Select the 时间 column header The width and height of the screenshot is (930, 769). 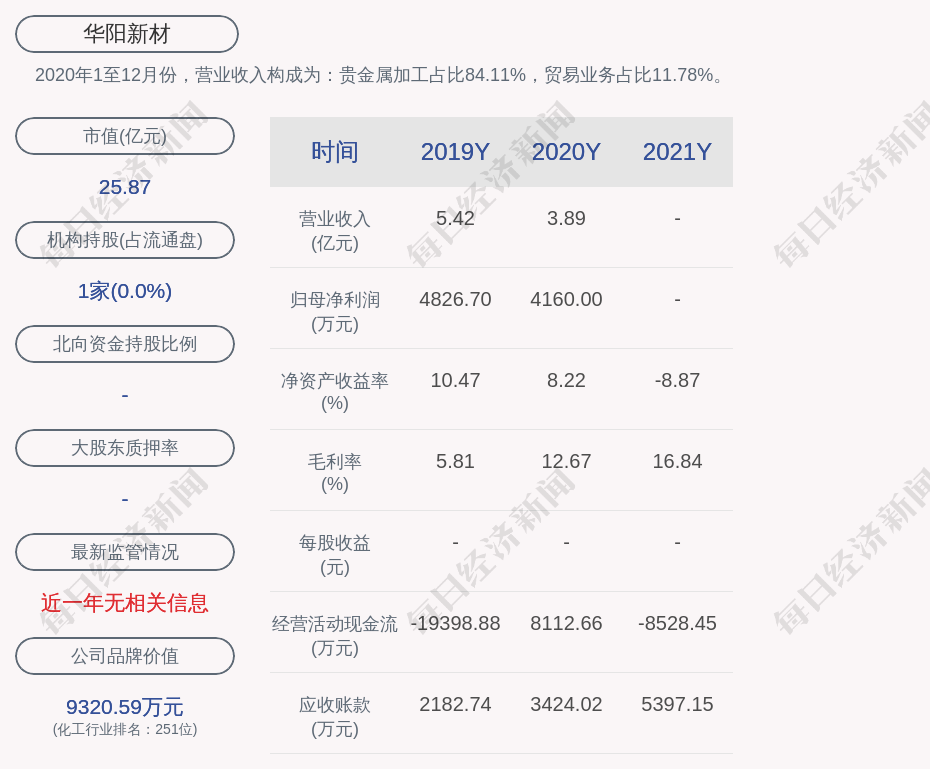pos(335,152)
